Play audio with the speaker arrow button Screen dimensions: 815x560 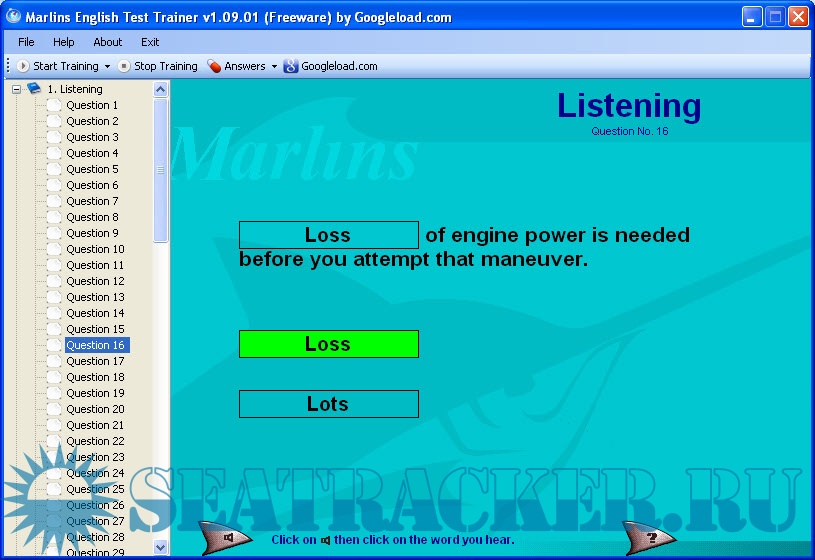(x=227, y=538)
